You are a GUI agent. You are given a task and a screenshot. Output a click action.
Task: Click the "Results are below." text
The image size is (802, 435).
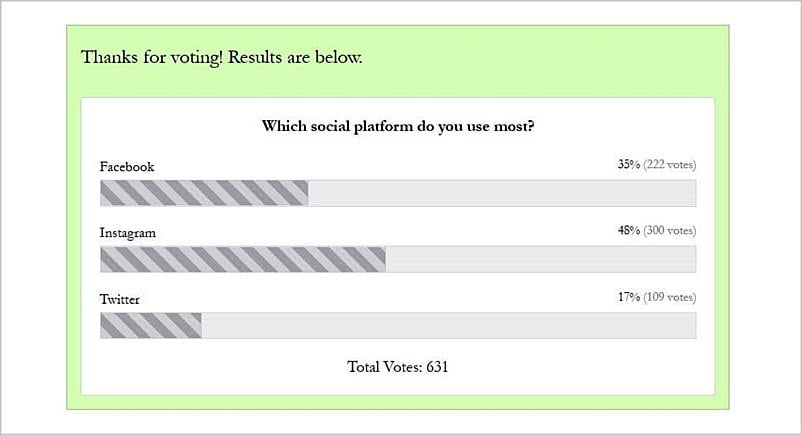pos(295,57)
